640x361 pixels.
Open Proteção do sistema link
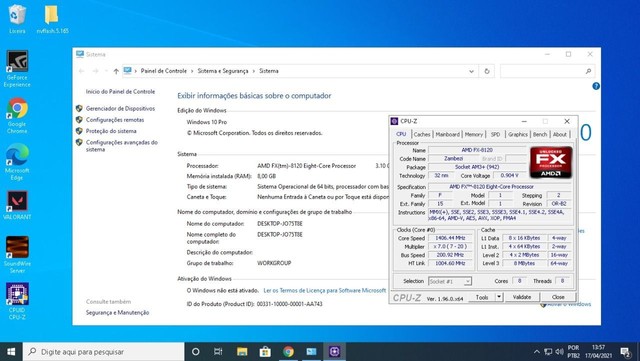(111, 131)
